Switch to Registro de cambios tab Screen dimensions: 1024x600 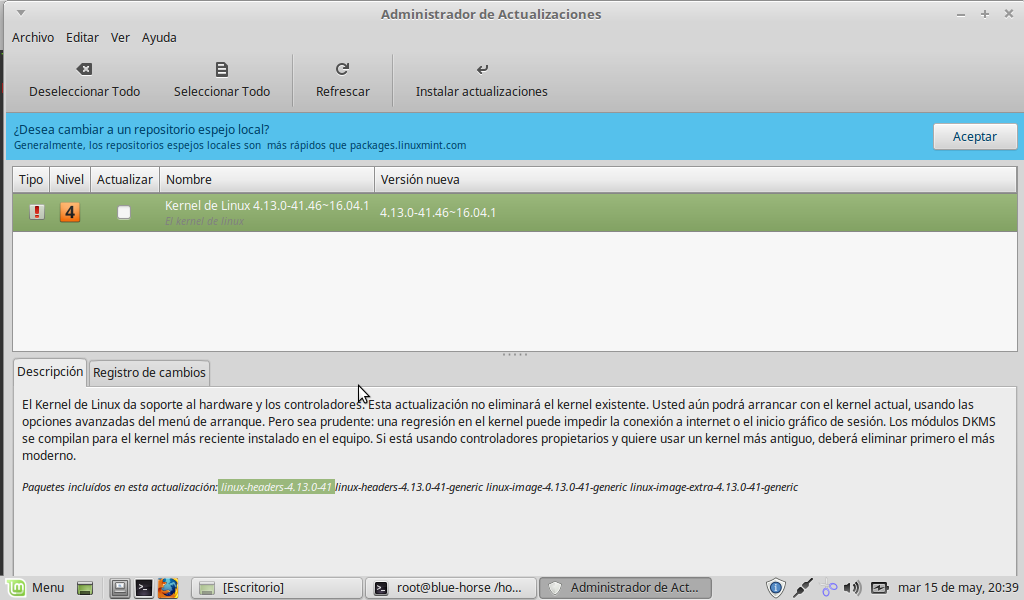point(149,372)
